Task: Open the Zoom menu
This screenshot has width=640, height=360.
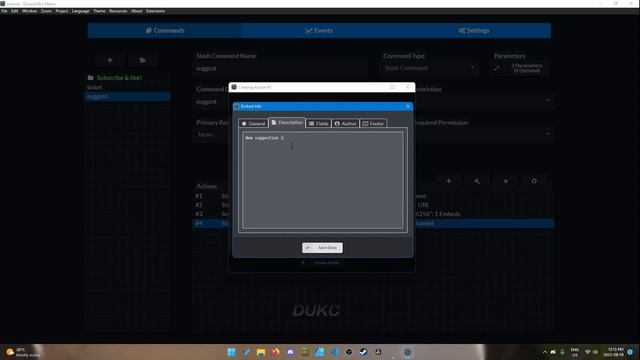Action: 46,11
